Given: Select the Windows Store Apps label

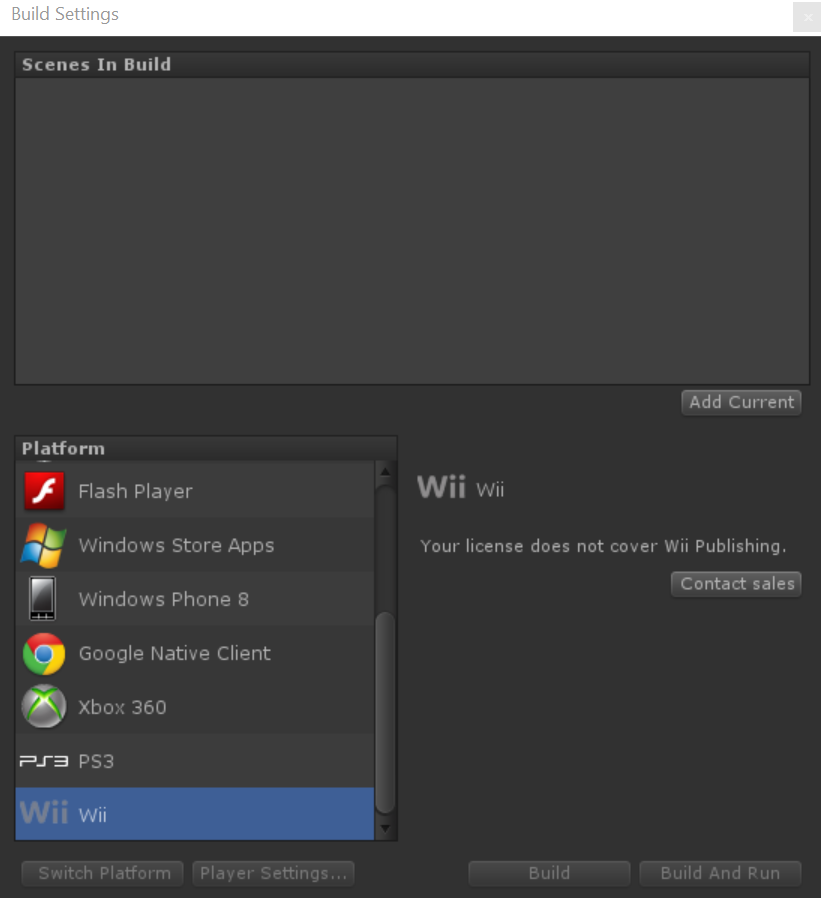Looking at the screenshot, I should pos(176,545).
